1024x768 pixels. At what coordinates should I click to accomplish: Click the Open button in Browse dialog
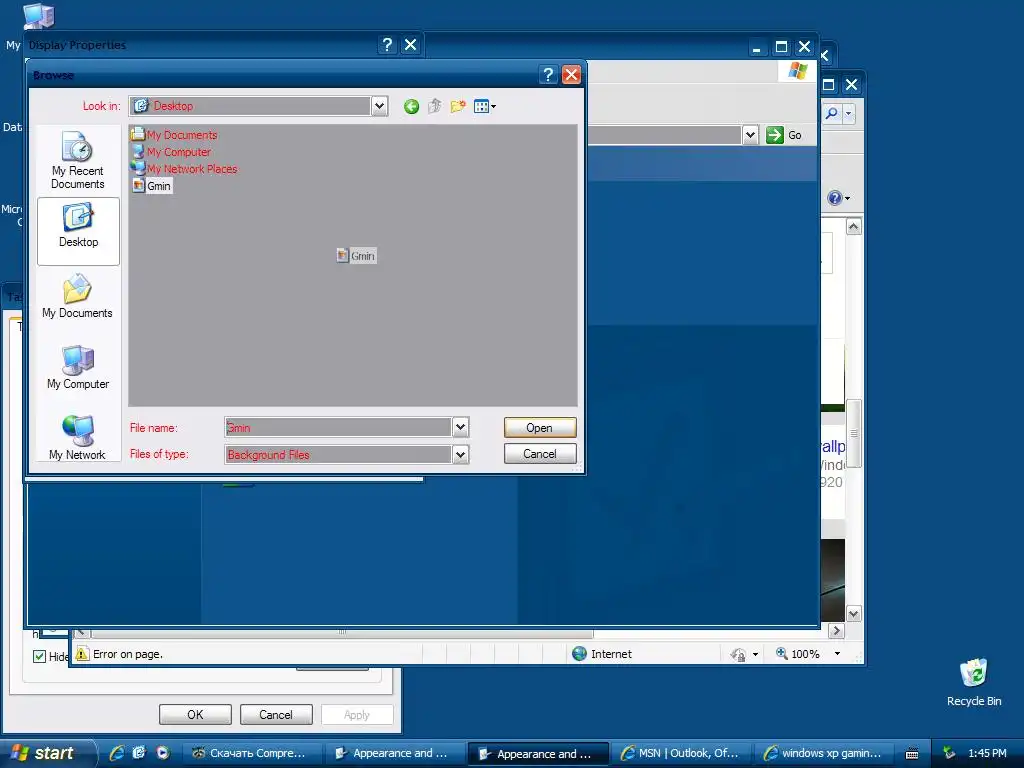(540, 428)
